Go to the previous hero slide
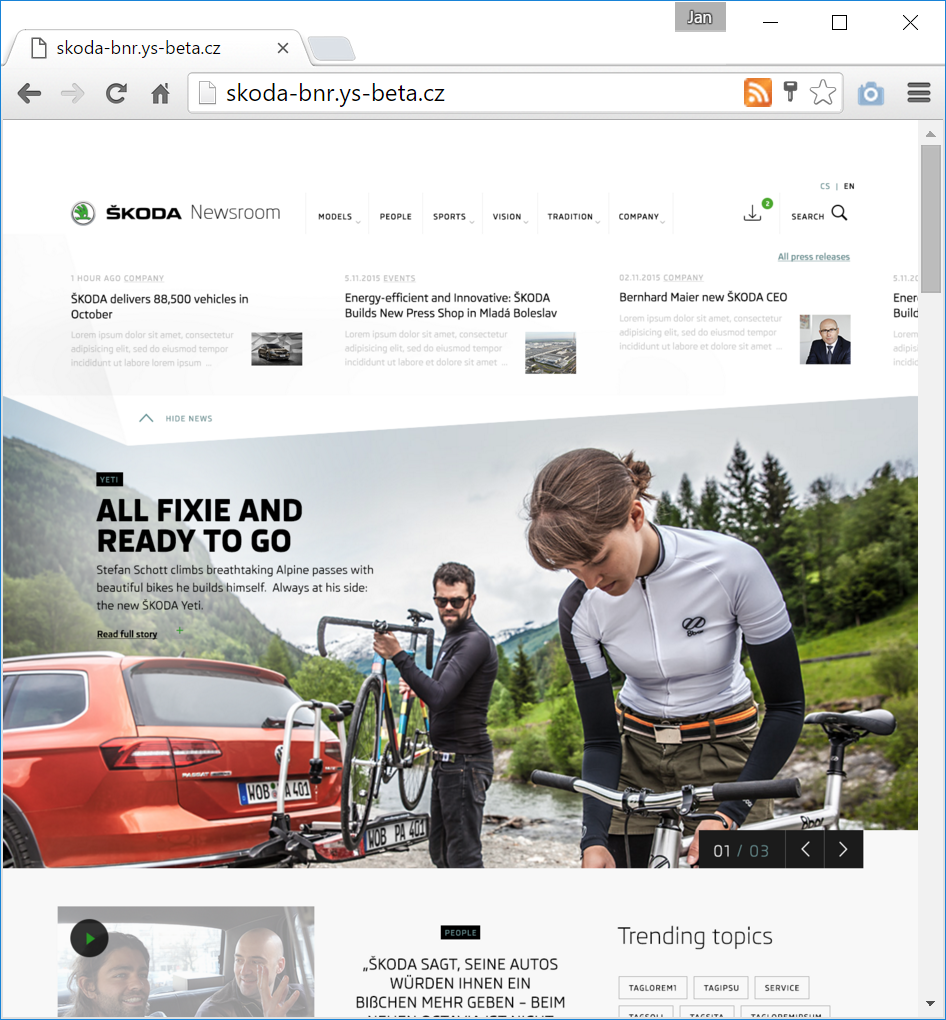The image size is (946, 1020). point(805,849)
